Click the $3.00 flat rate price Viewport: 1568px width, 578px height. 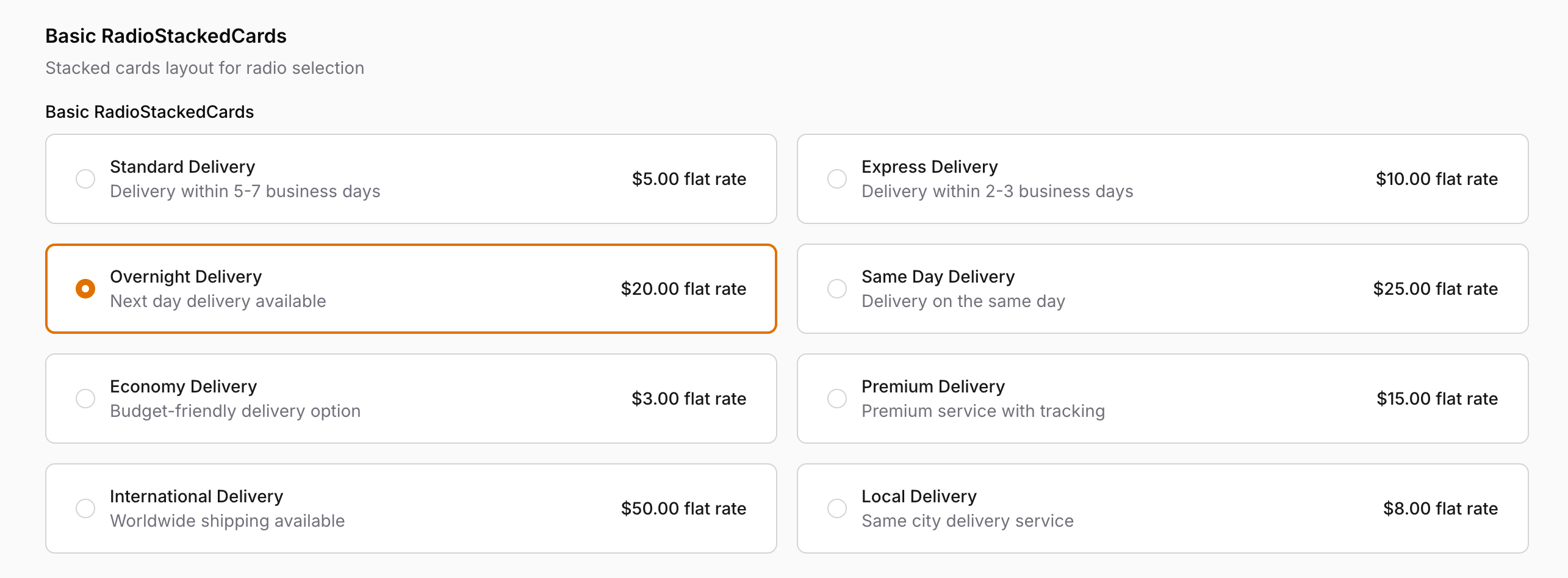(x=689, y=399)
